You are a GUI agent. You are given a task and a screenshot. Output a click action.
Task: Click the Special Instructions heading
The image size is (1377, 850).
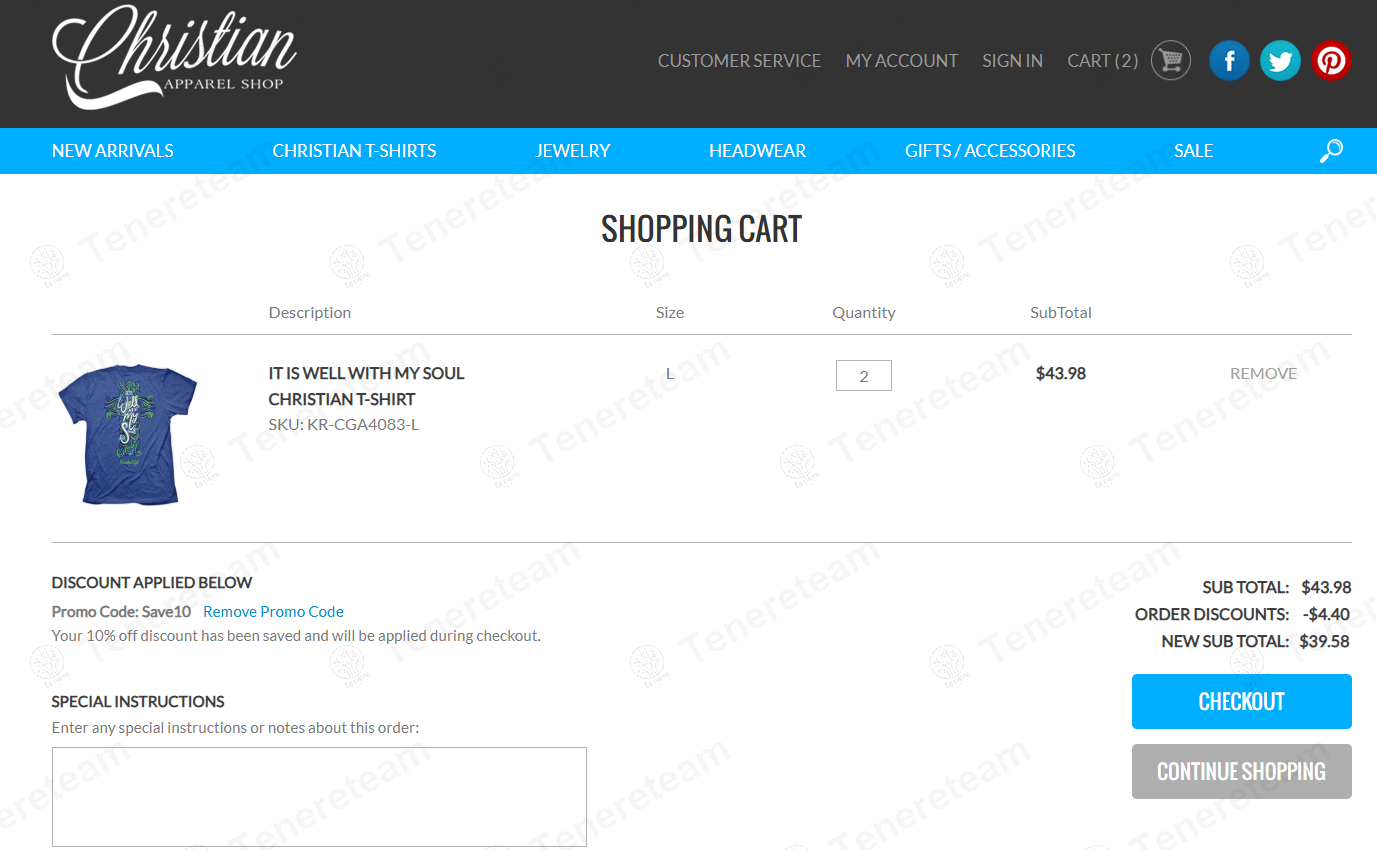[x=138, y=702]
